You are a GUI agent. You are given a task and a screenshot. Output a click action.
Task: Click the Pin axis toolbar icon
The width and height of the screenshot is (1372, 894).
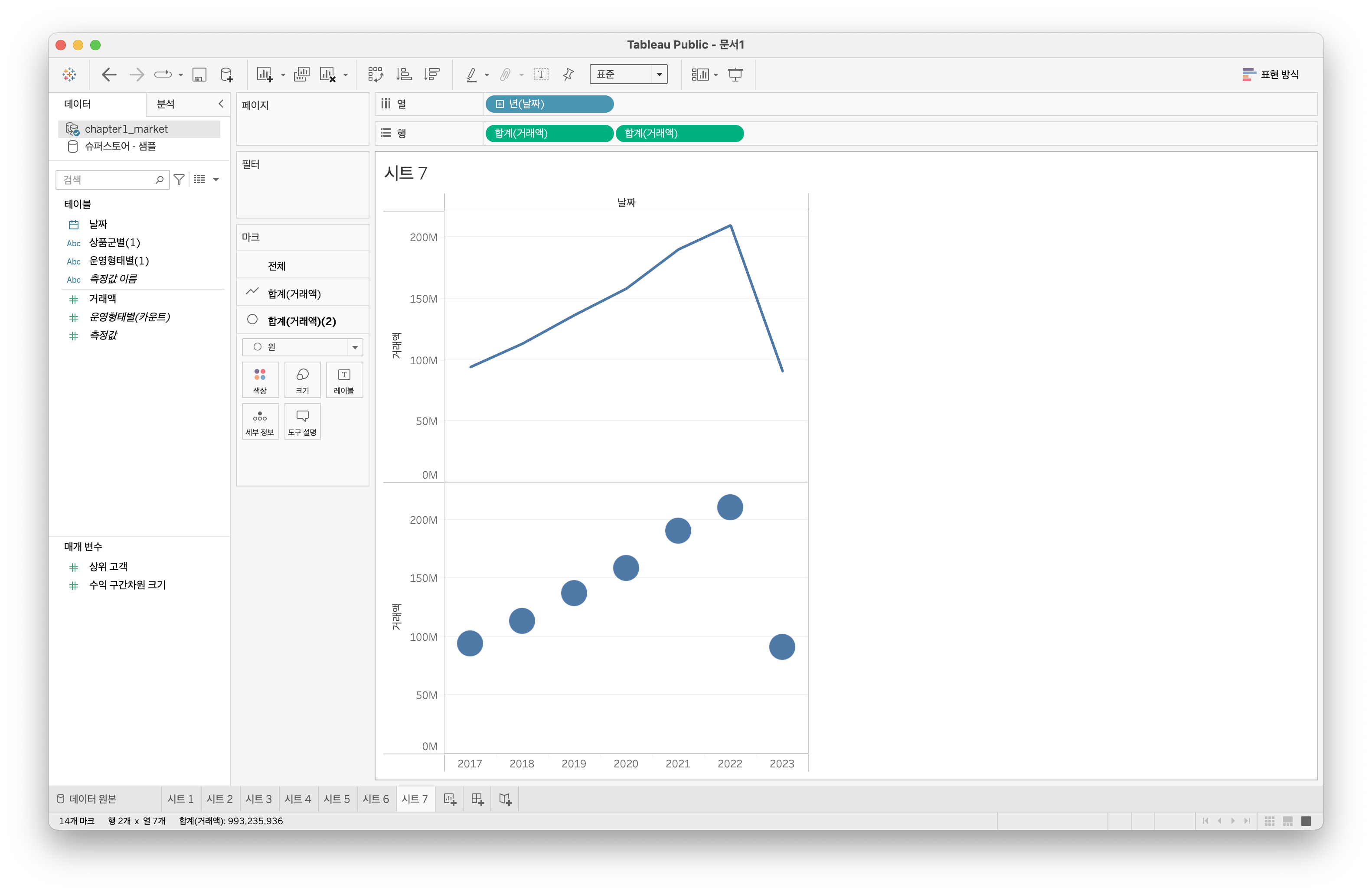pyautogui.click(x=568, y=75)
